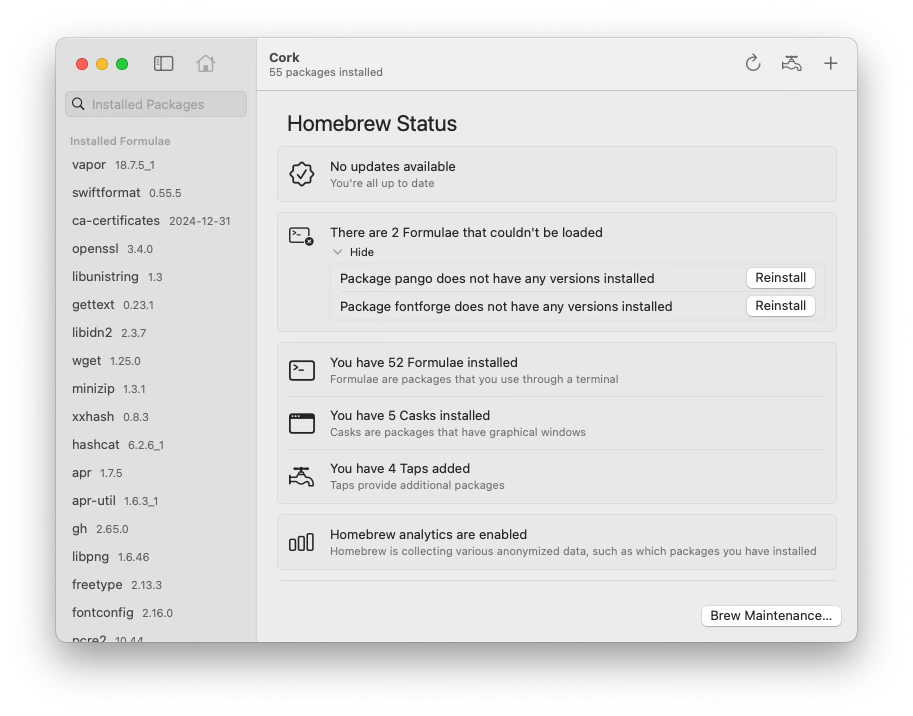Select the openssl formula
913x716 pixels.
156,249
